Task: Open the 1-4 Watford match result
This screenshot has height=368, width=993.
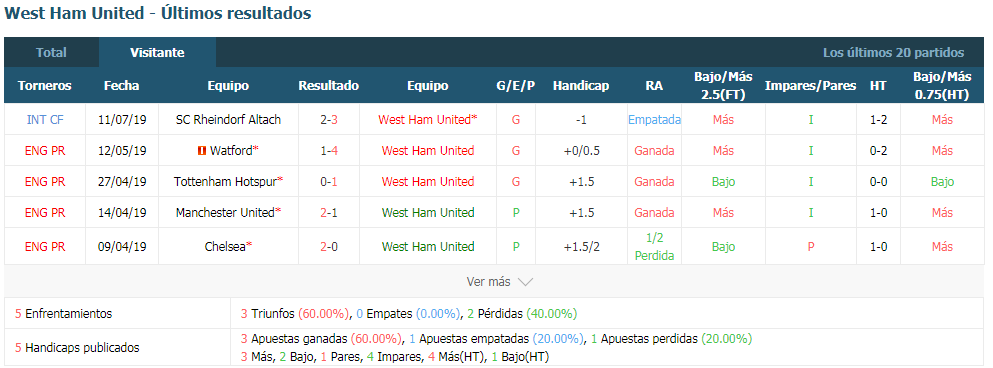Action: pyautogui.click(x=329, y=151)
